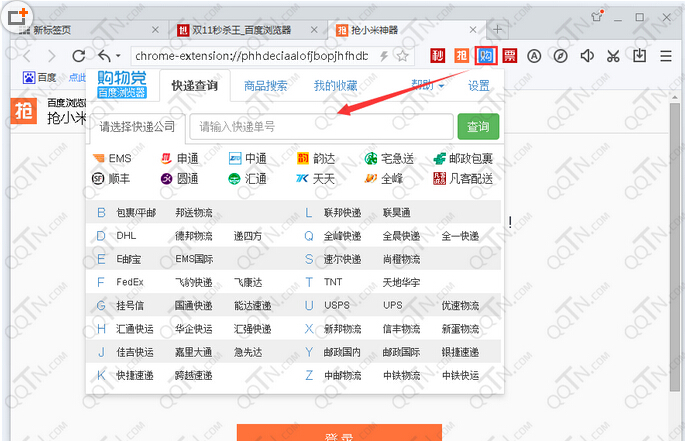
Task: Click the scissors screenshot icon
Action: (x=613, y=56)
